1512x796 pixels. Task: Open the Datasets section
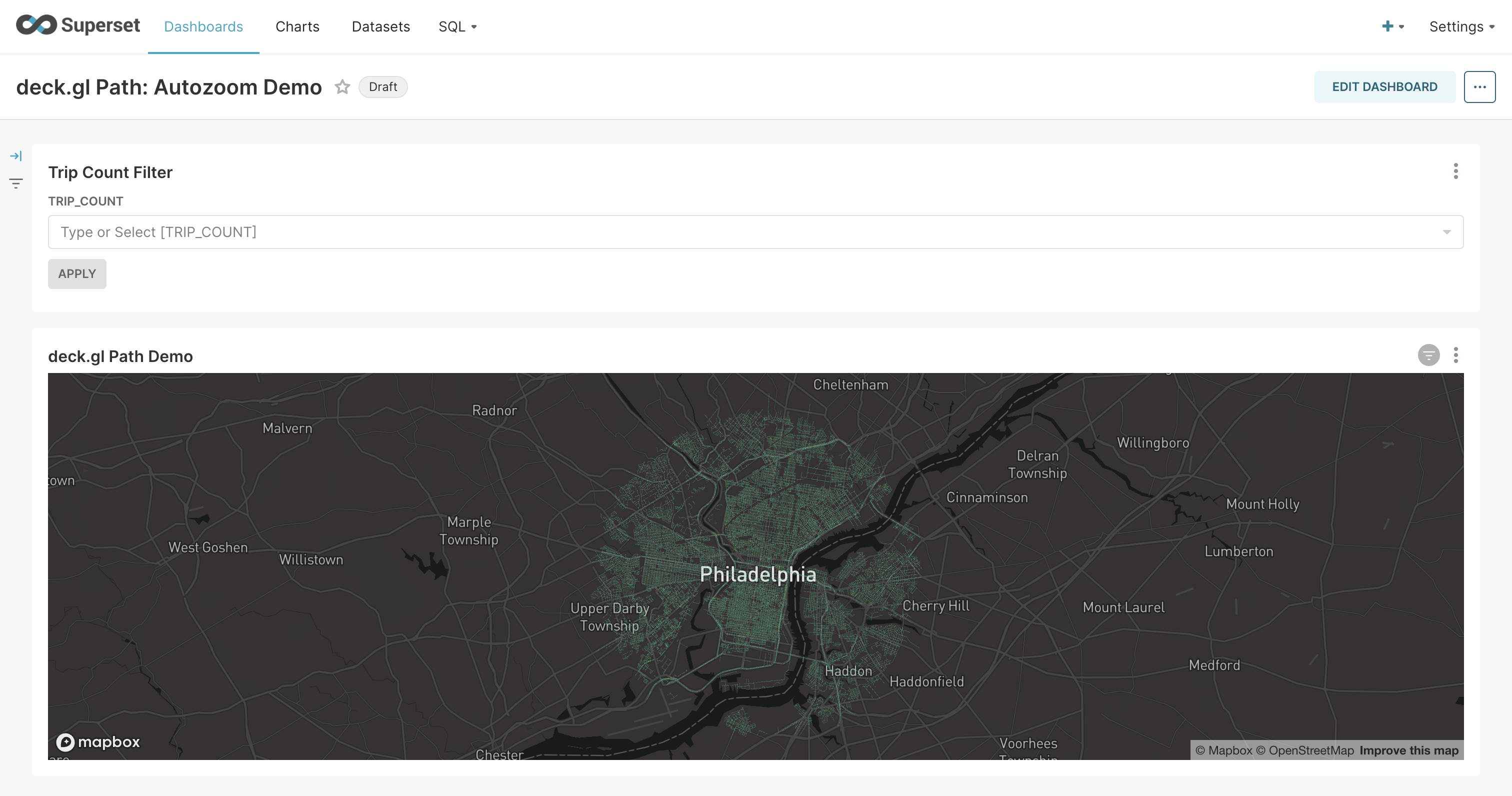(380, 26)
